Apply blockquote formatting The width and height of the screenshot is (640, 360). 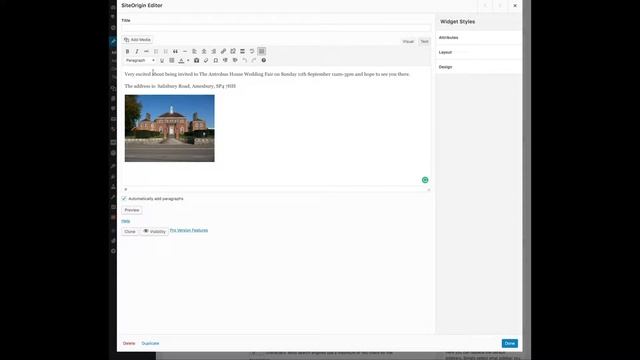pos(175,51)
